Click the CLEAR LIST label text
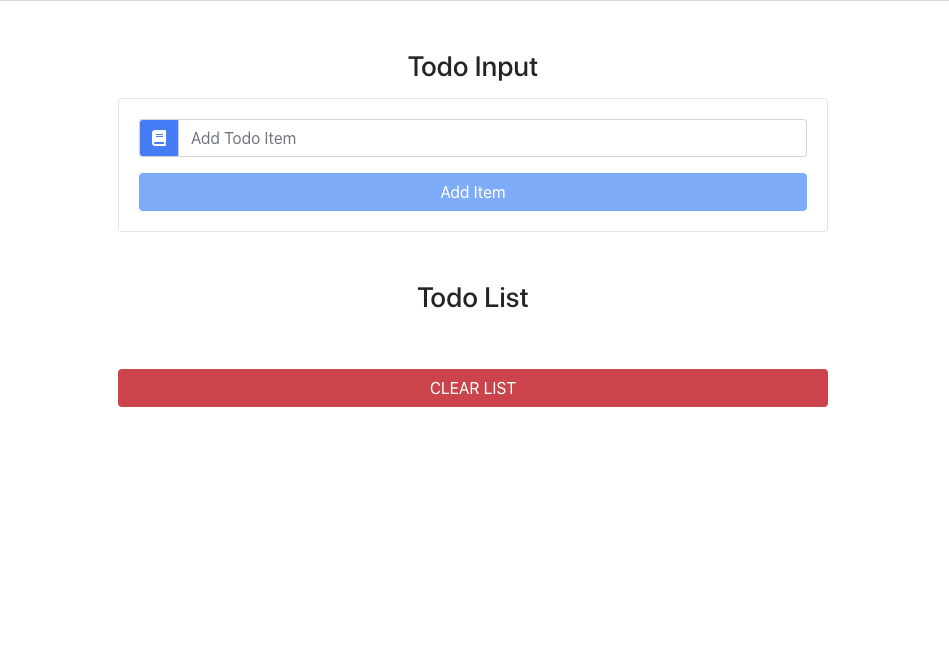Image resolution: width=949 pixels, height=666 pixels. (x=472, y=388)
